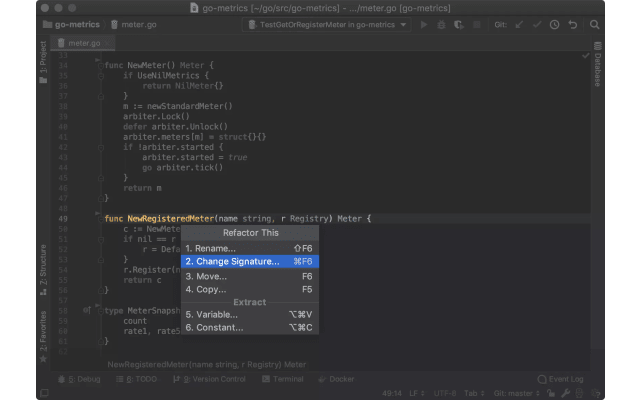Click 'arbiter.Lock()' on line 39
The image size is (640, 400).
(x=156, y=116)
